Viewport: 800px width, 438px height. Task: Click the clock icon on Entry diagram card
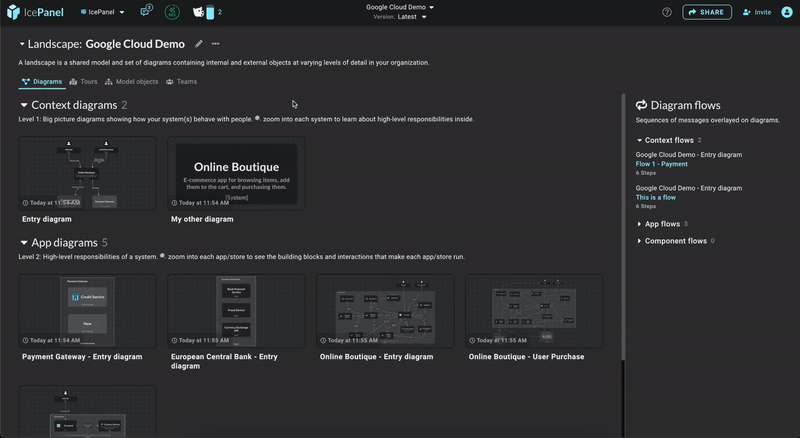click(26, 203)
